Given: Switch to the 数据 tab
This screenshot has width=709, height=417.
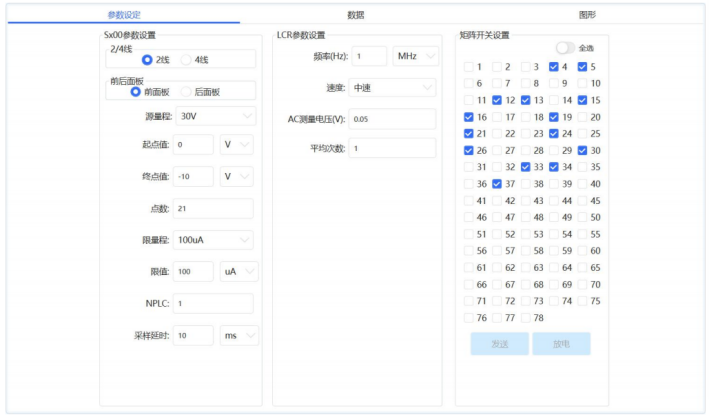Looking at the screenshot, I should pos(355,15).
